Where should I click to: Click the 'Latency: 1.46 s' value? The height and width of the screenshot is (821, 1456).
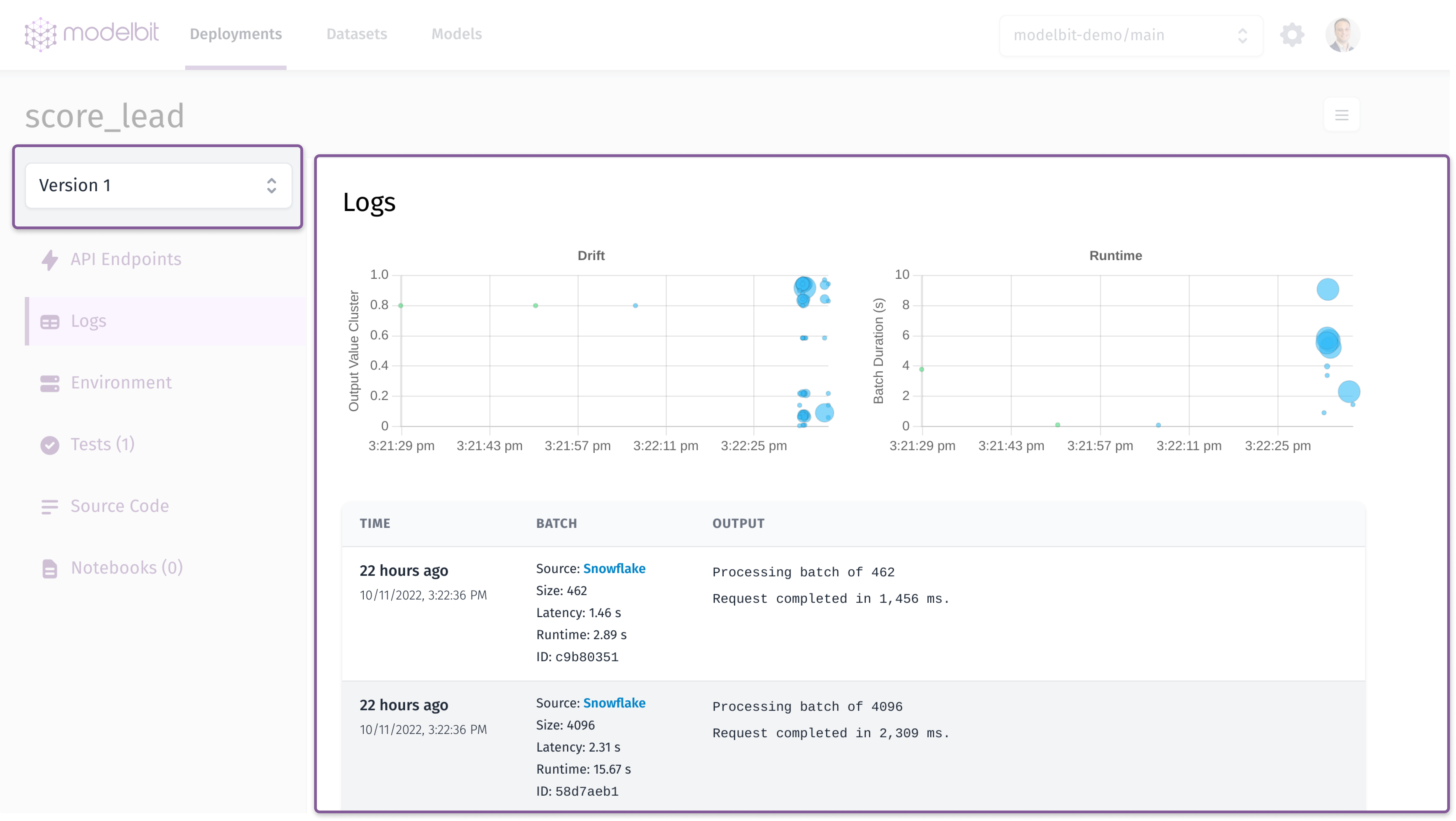(x=578, y=612)
